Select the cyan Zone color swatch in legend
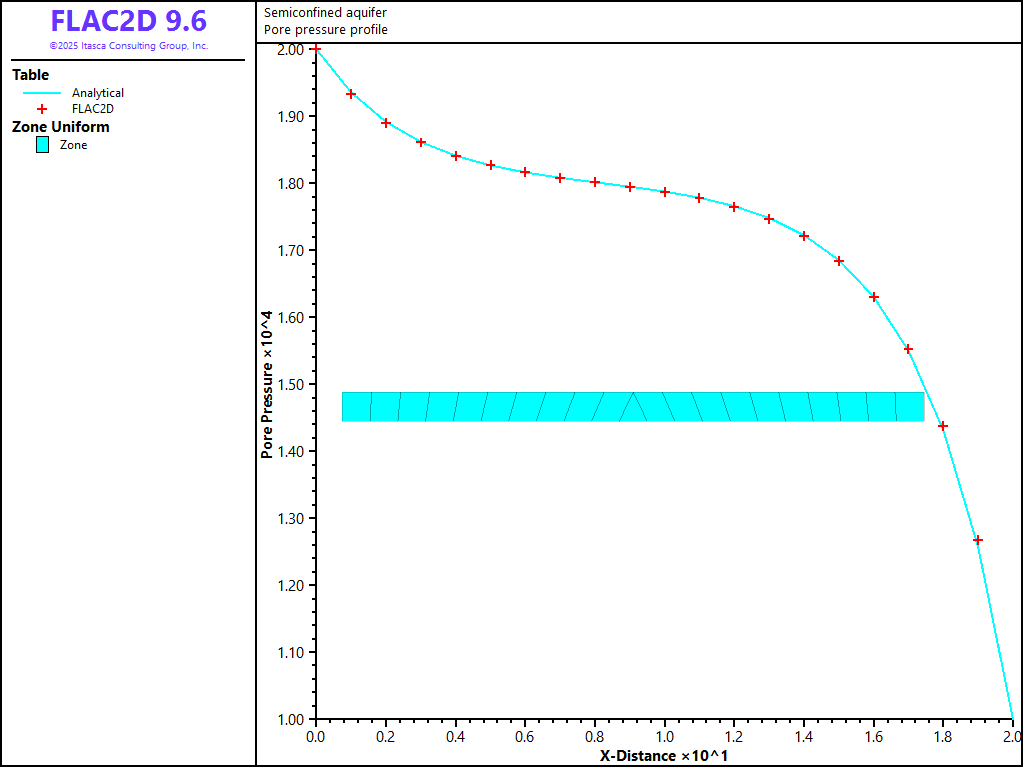The image size is (1024, 768). tap(42, 145)
